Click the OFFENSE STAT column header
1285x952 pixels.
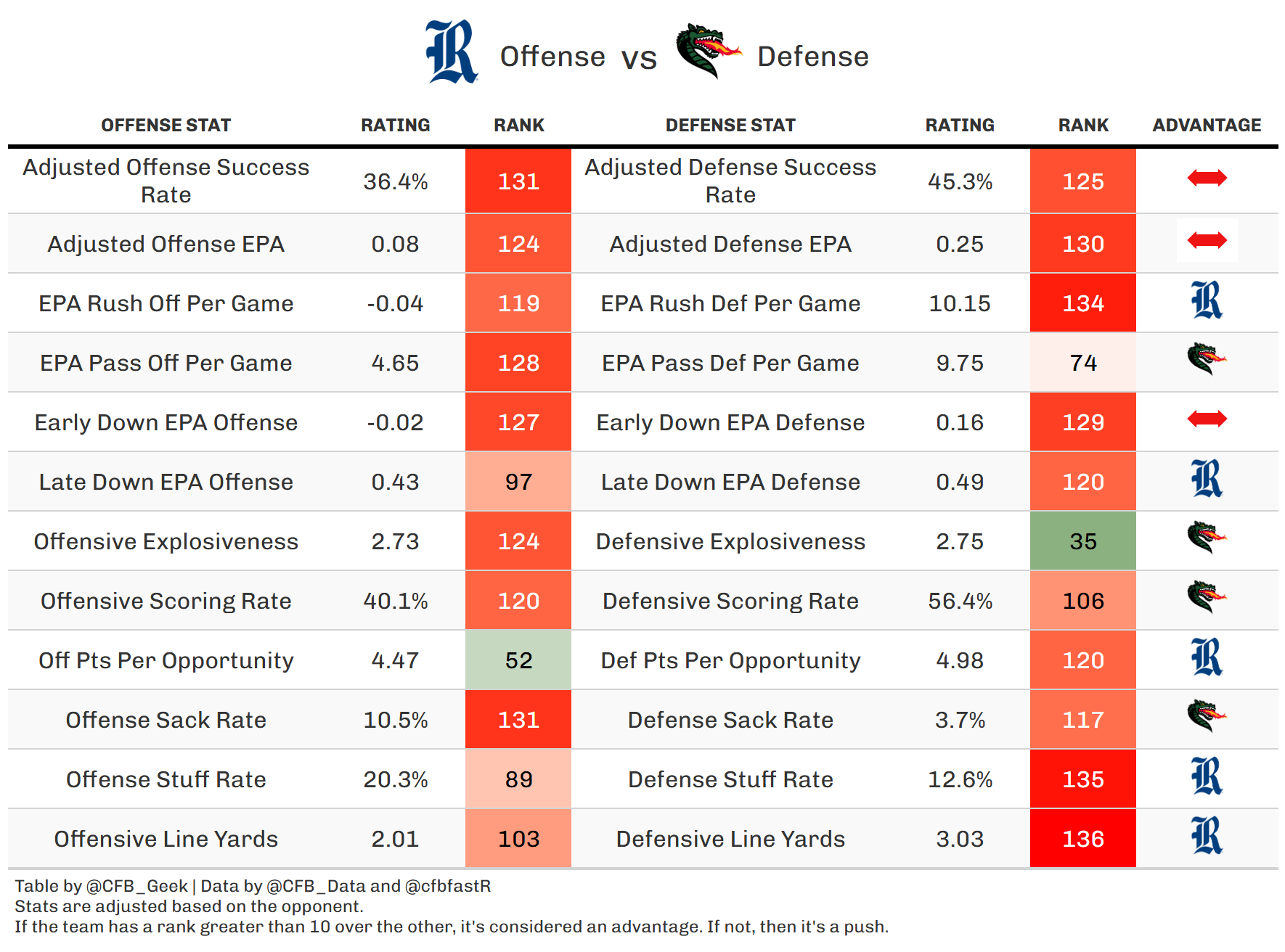point(166,126)
